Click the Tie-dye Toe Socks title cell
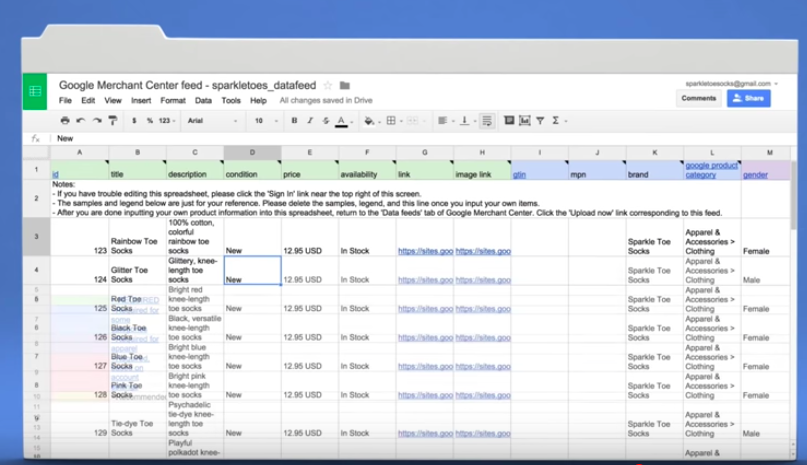This screenshot has height=465, width=807. 137,419
